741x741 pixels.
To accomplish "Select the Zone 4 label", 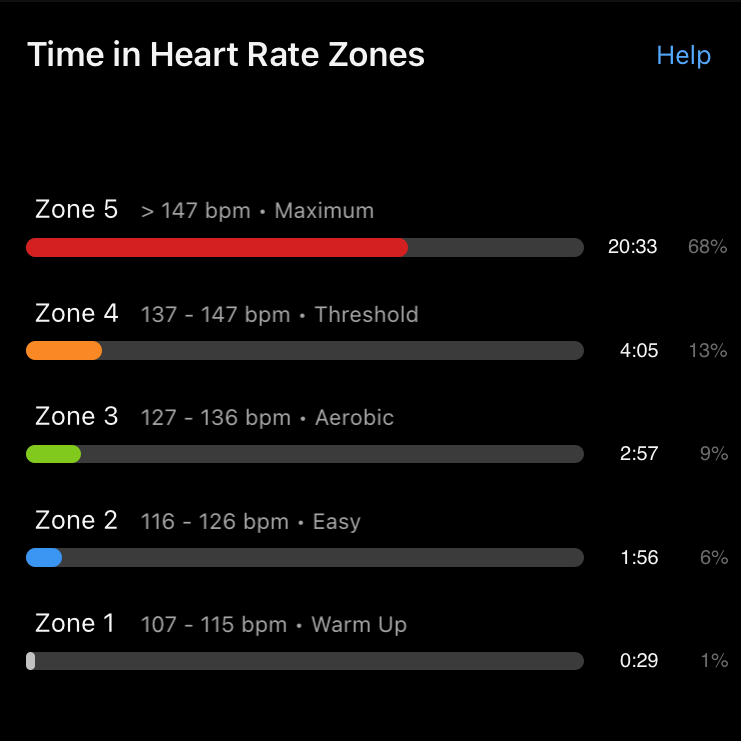I will coord(76,314).
